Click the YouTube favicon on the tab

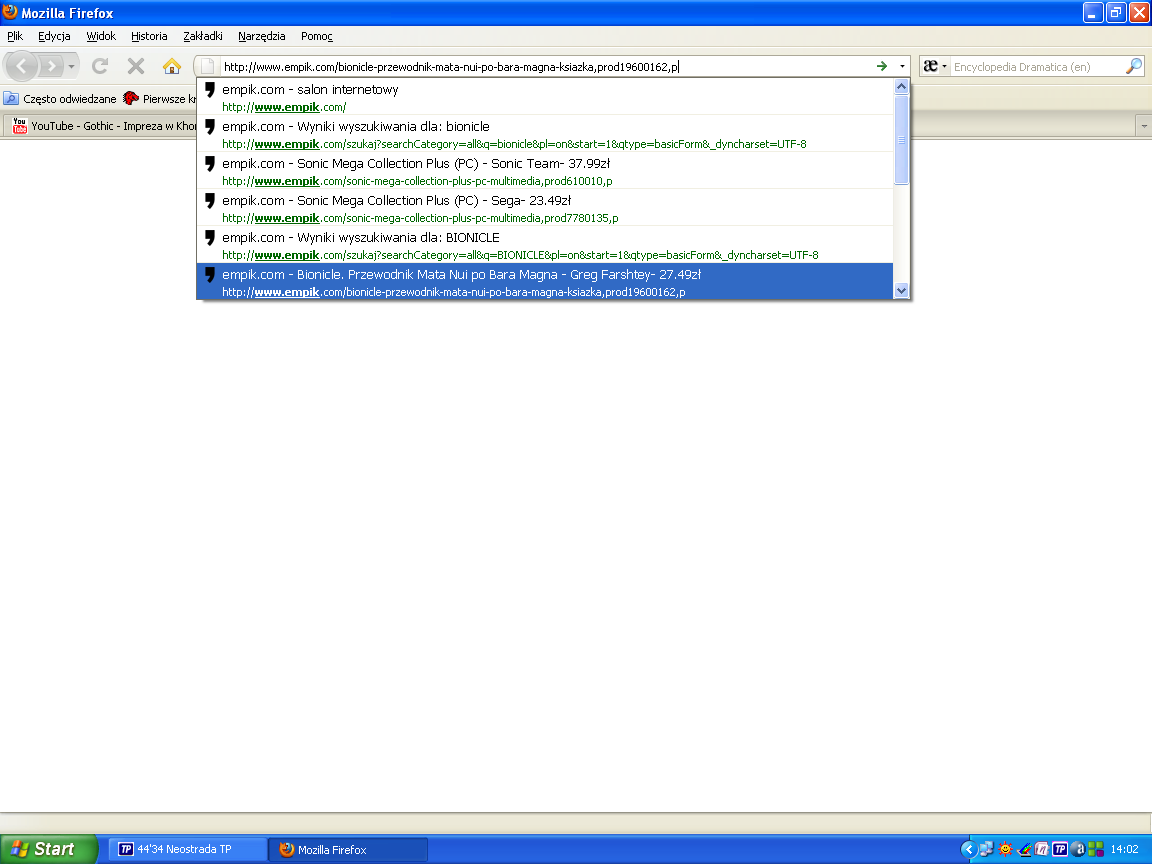tap(20, 126)
